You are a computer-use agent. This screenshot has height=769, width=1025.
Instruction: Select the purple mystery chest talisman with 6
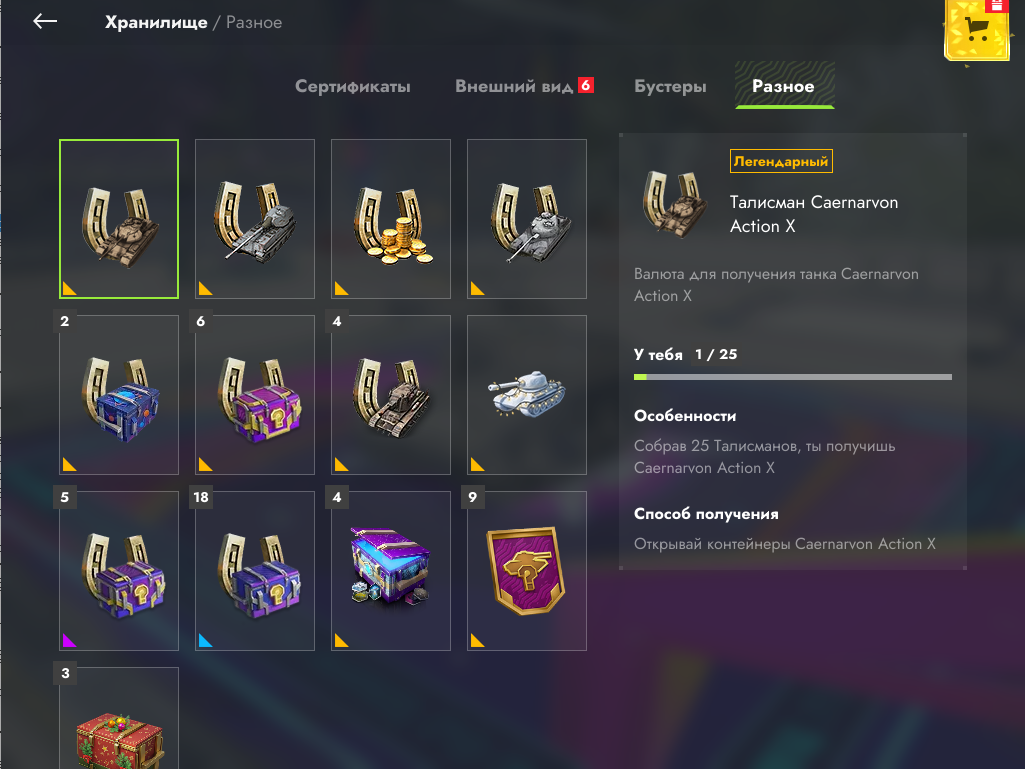pos(255,395)
